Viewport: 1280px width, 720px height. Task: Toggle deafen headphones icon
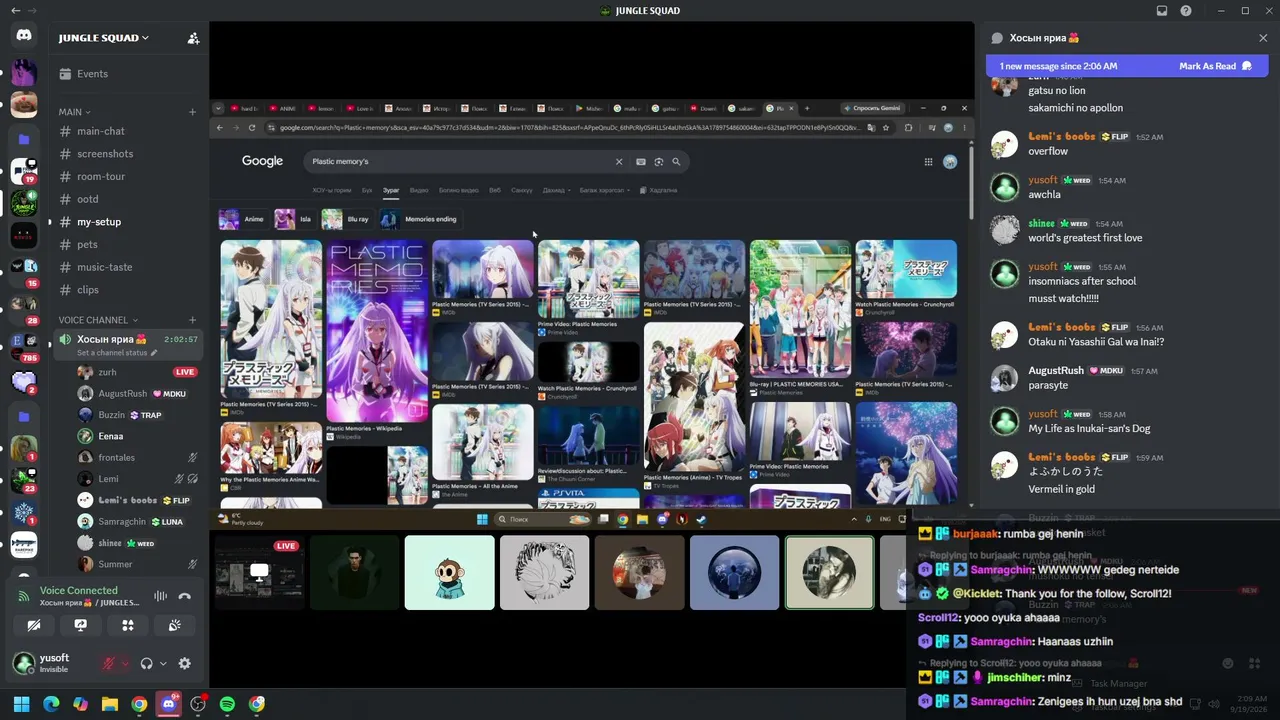[x=147, y=663]
